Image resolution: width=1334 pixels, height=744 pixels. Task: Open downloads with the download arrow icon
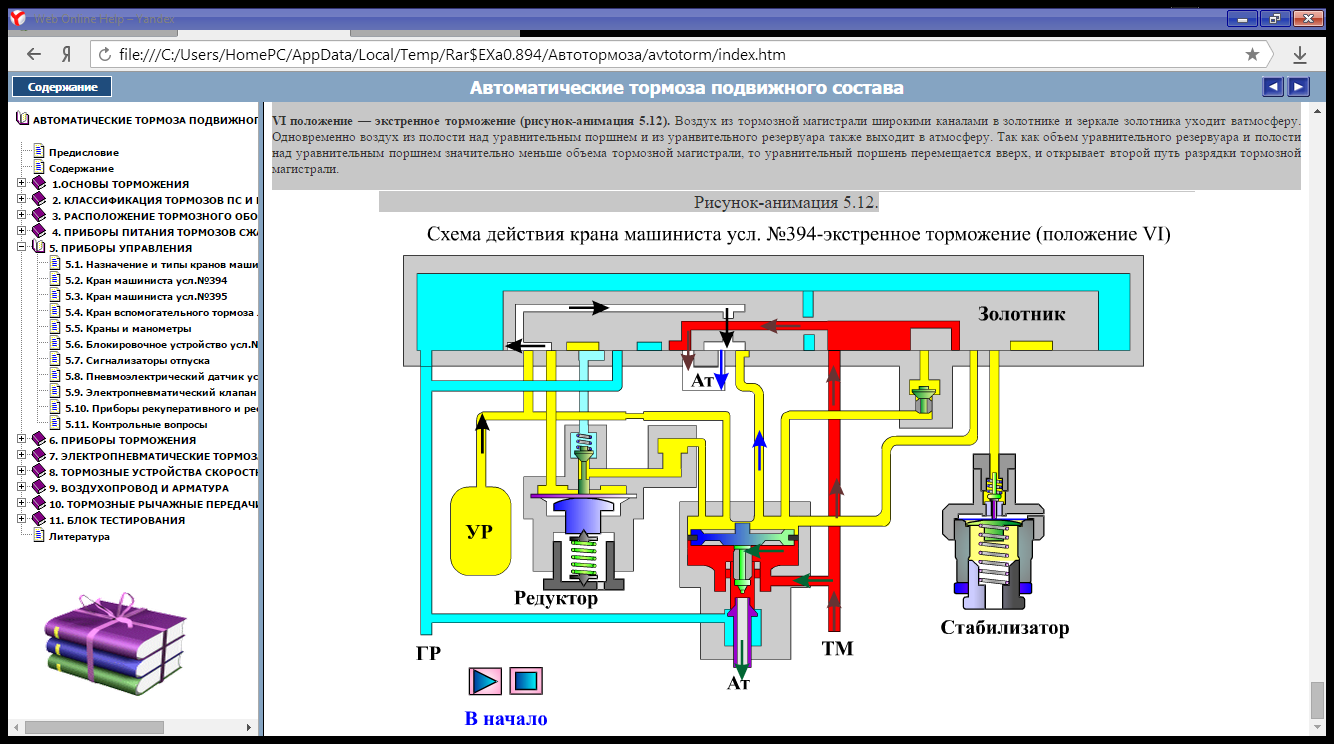point(1301,55)
